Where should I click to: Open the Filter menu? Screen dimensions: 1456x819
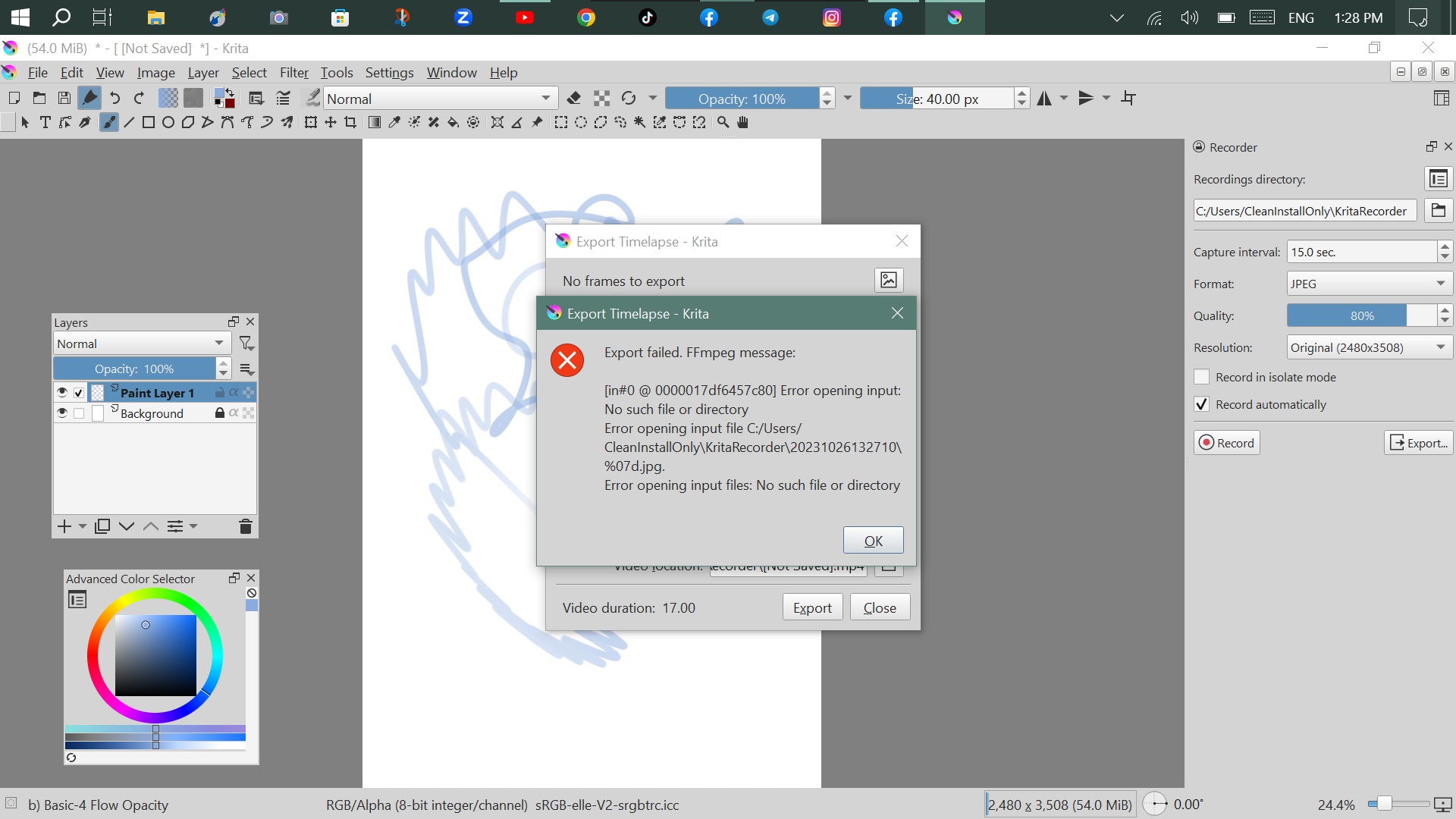tap(294, 72)
